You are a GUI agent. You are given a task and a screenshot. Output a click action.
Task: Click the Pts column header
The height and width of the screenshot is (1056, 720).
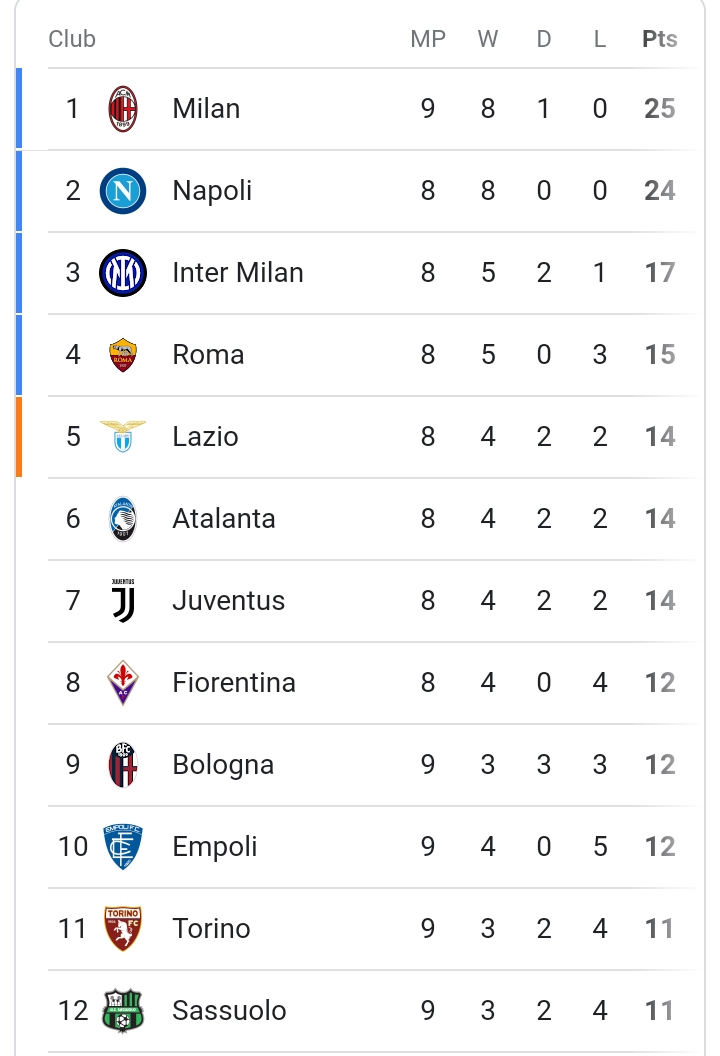click(659, 39)
